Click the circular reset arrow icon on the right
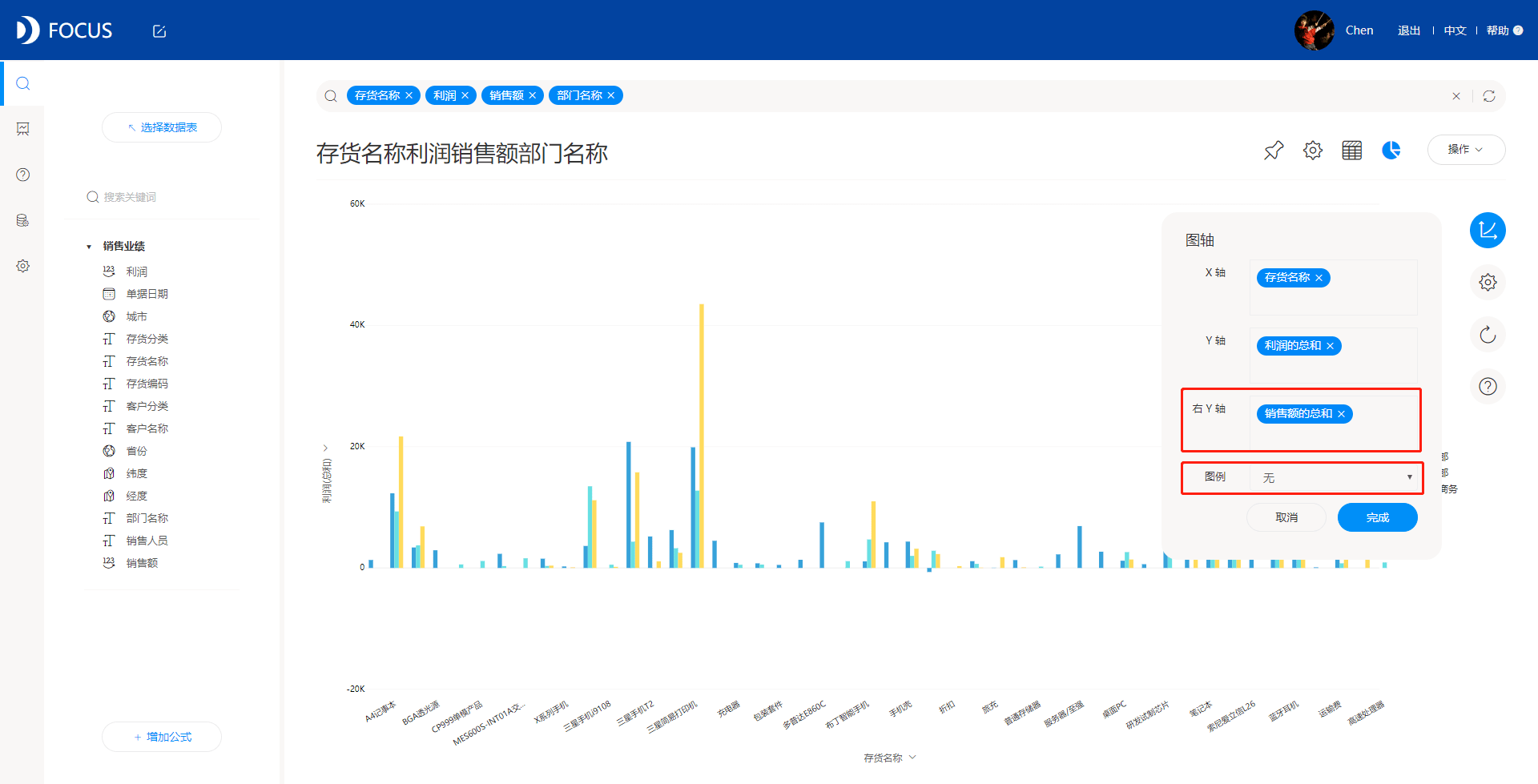Viewport: 1538px width, 784px height. click(1488, 335)
